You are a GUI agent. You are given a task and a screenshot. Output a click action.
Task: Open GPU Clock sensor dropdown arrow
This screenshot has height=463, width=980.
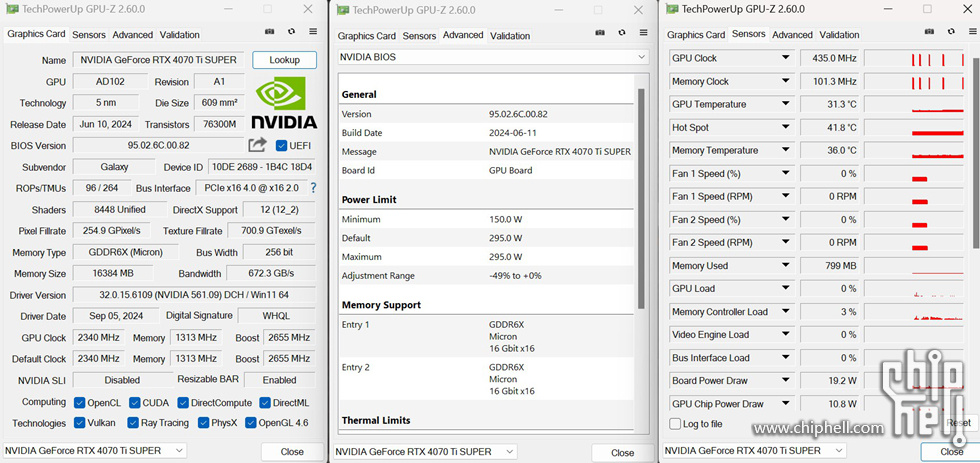785,58
